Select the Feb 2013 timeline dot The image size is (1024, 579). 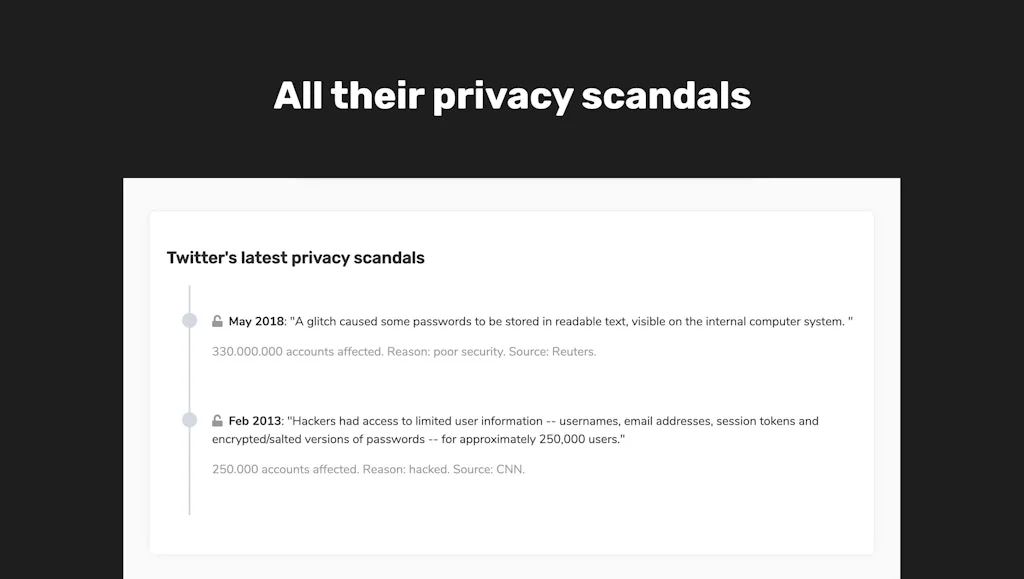click(189, 420)
